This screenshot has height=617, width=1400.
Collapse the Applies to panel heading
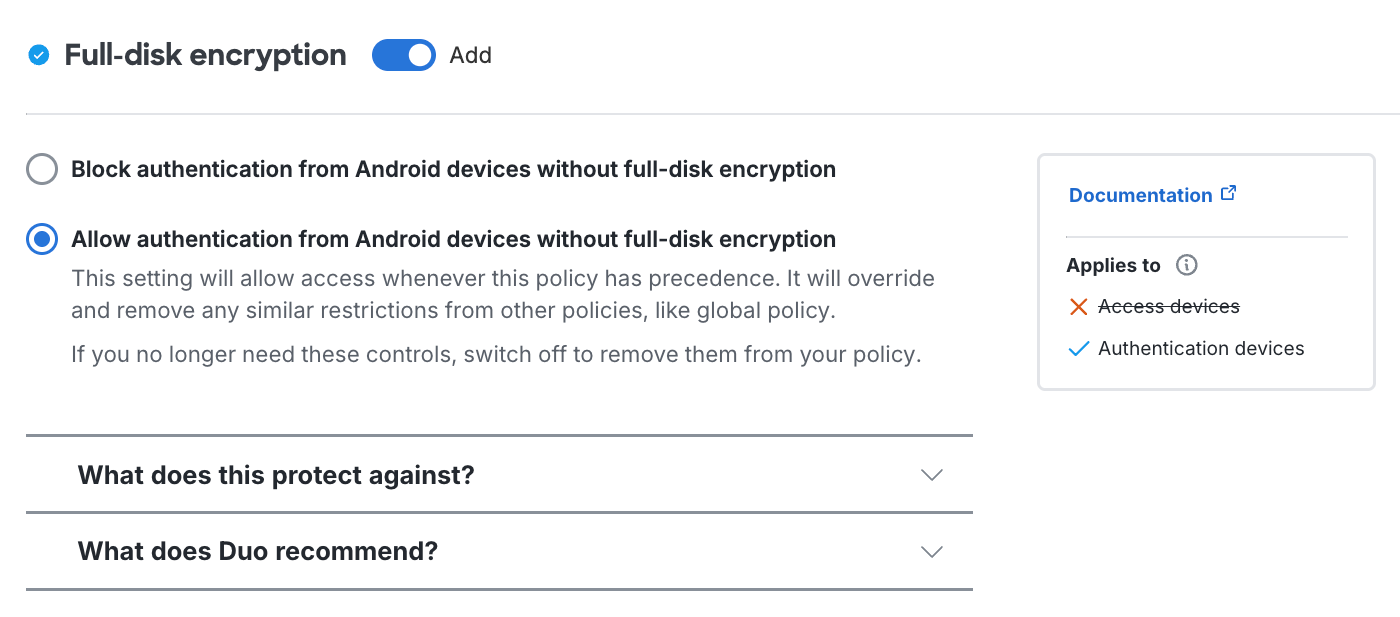pyautogui.click(x=1114, y=265)
